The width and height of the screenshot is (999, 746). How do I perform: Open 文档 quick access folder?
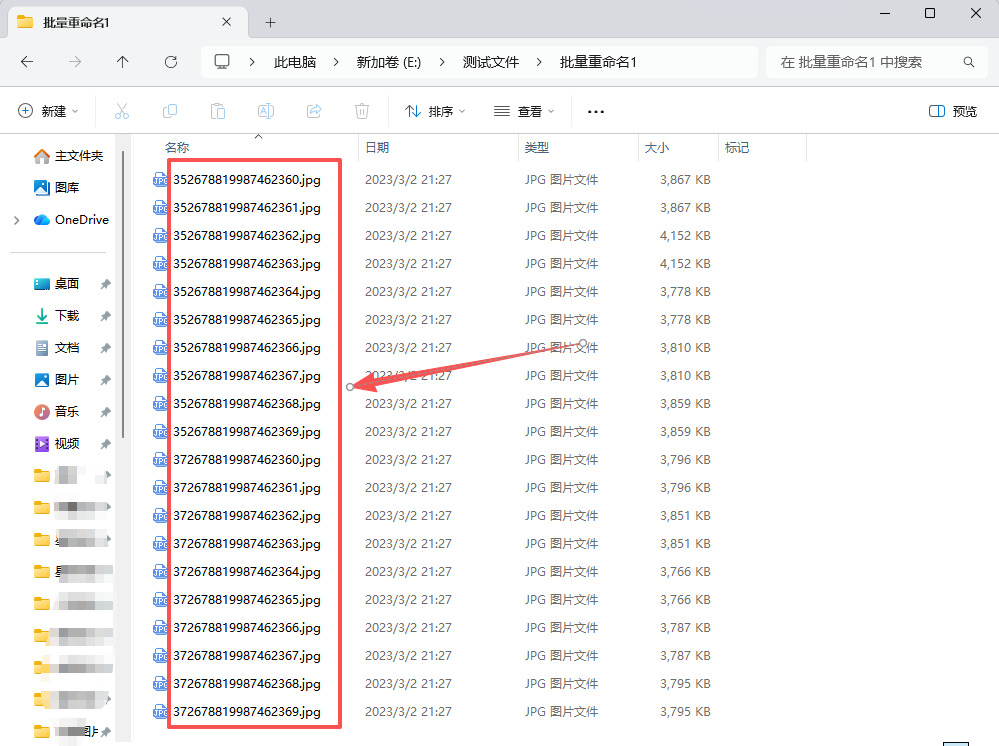57,348
